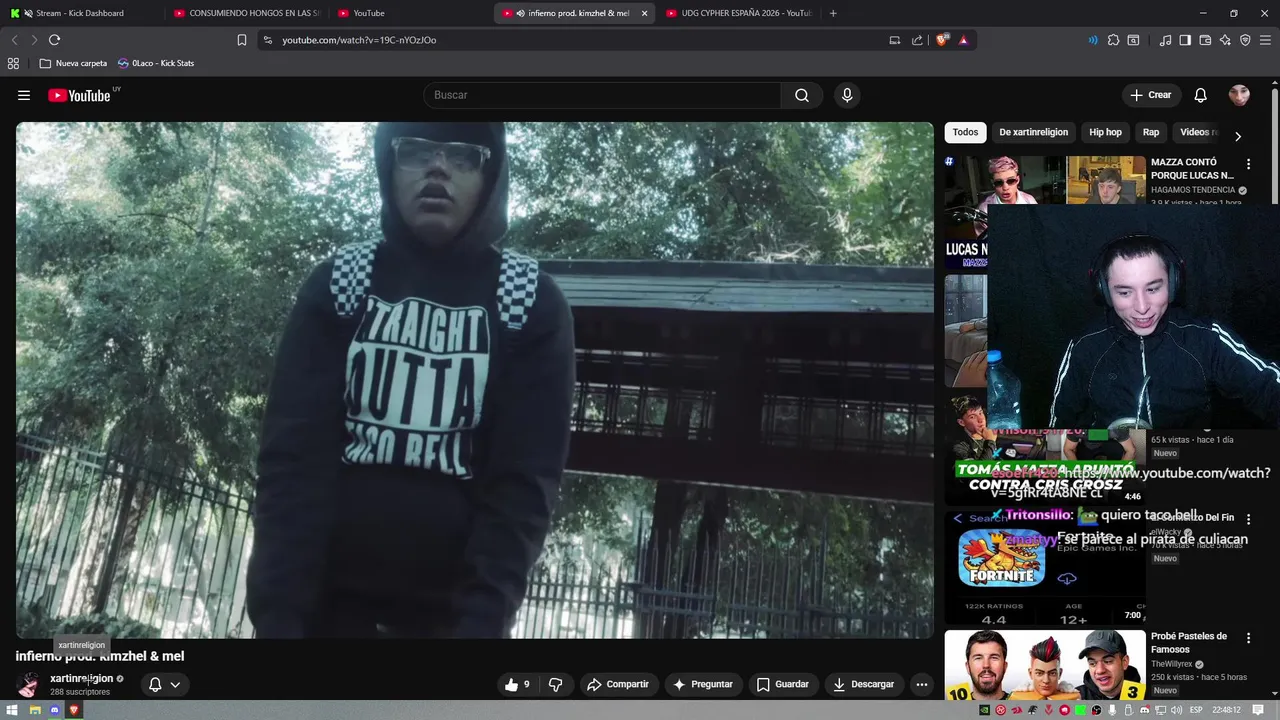Click the share page icon in address bar
Screen dimensions: 1280x720
[917, 40]
